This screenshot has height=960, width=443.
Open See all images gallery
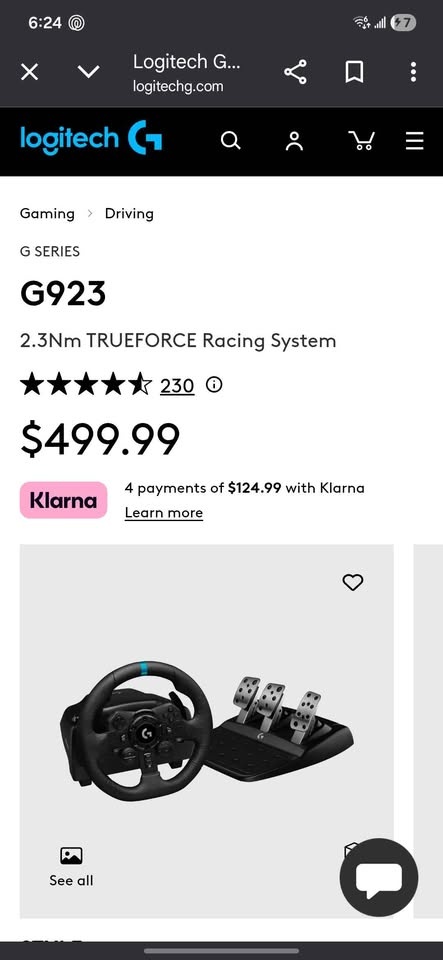click(x=71, y=867)
